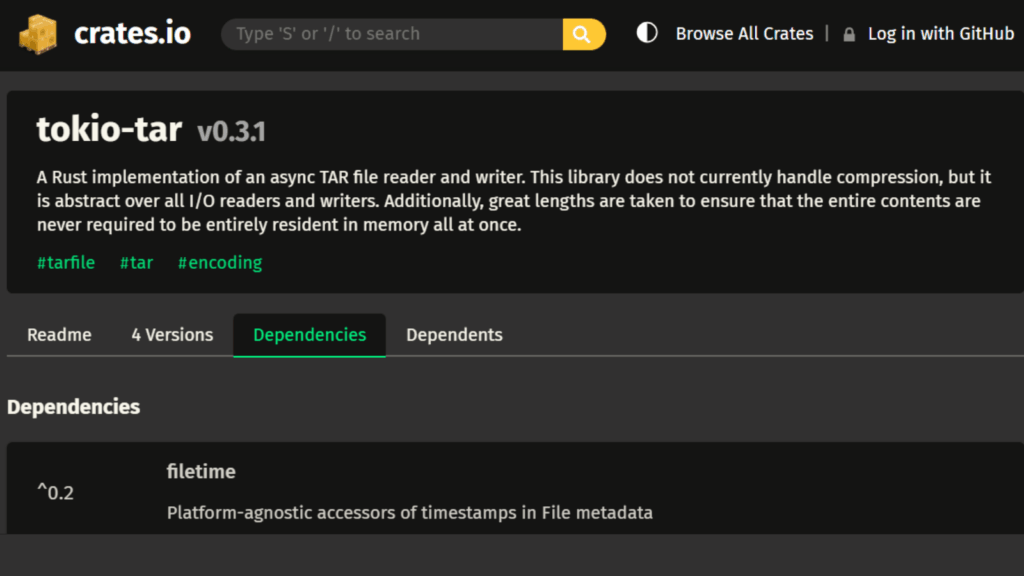Click Log in with GitHub

(x=940, y=34)
